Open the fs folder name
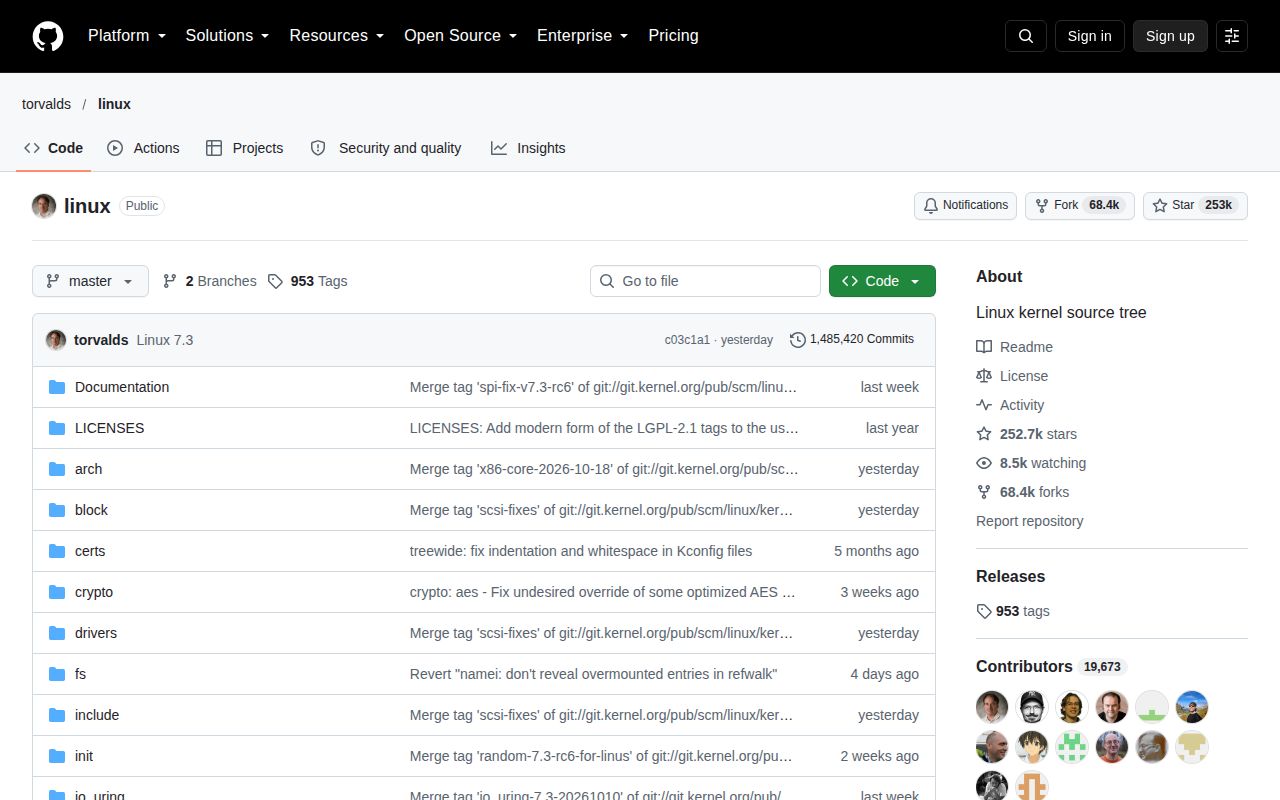 (x=80, y=674)
